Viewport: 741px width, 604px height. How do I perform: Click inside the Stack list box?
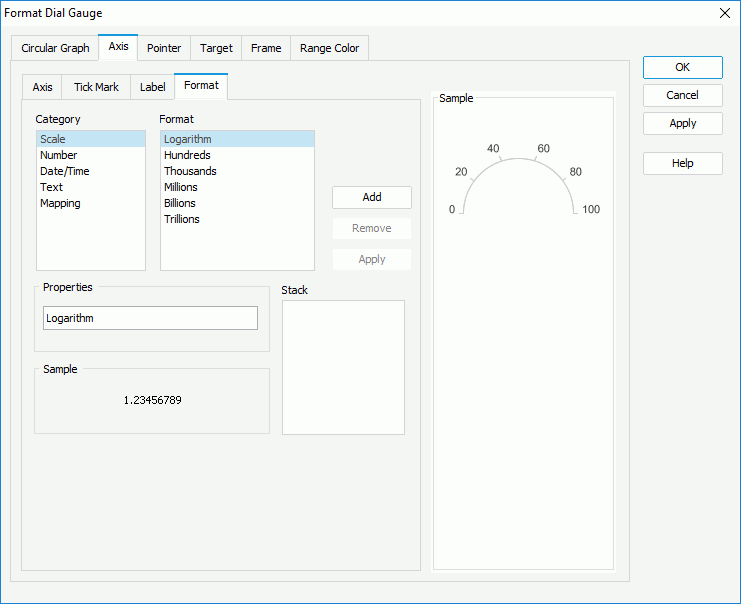tap(343, 367)
